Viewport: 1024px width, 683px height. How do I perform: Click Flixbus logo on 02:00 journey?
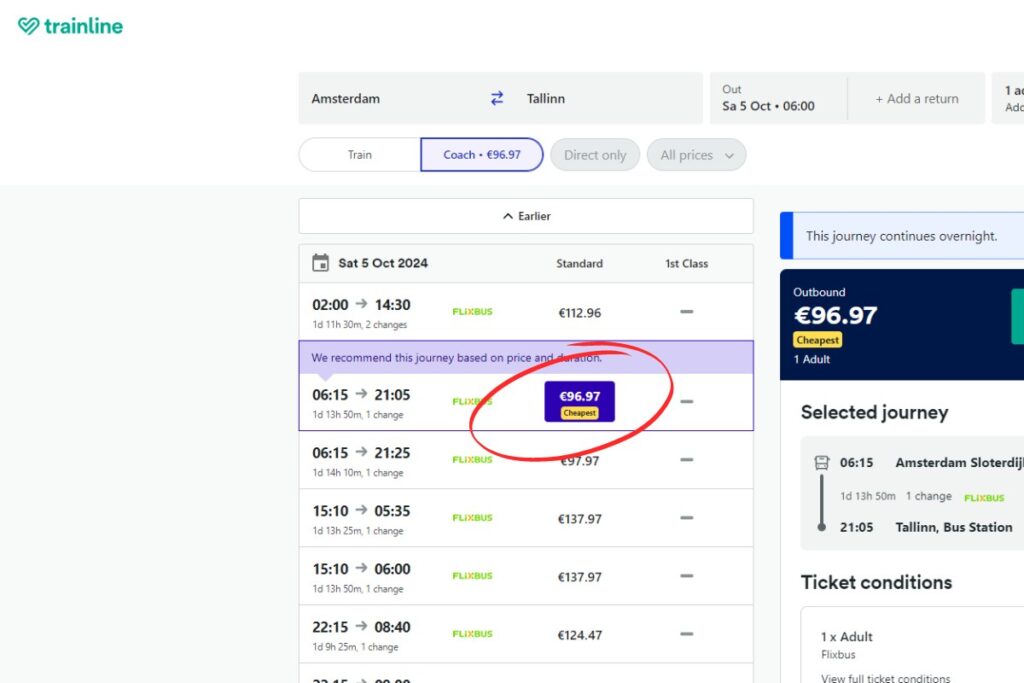point(472,312)
